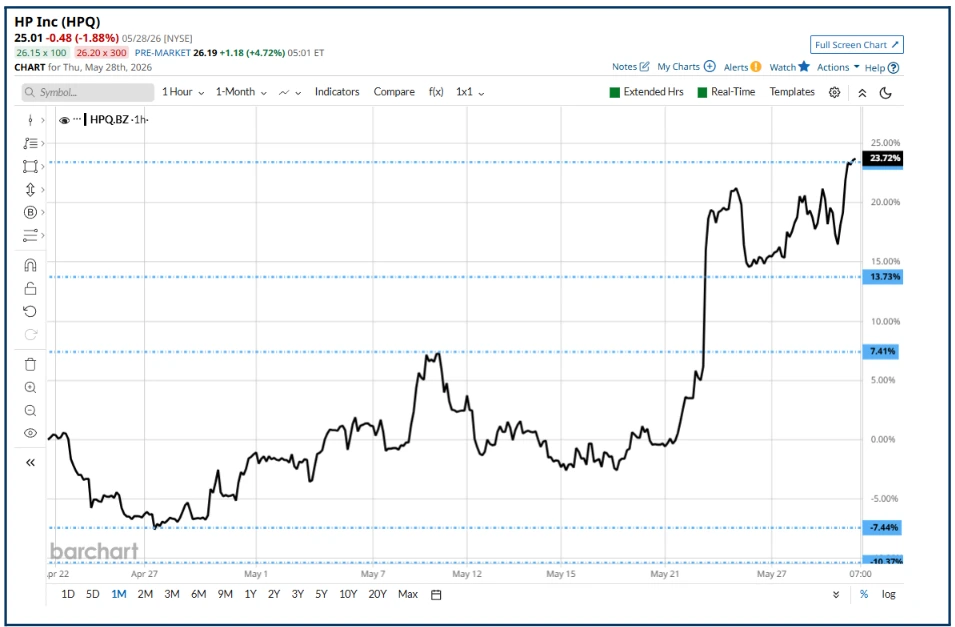Collapse the header with double up chevron

pos(862,93)
